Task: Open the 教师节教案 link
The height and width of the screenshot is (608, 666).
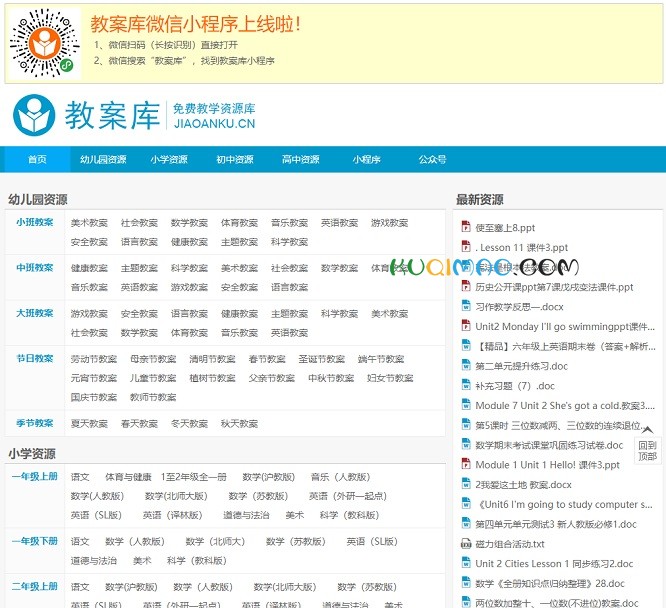Action: coord(153,397)
